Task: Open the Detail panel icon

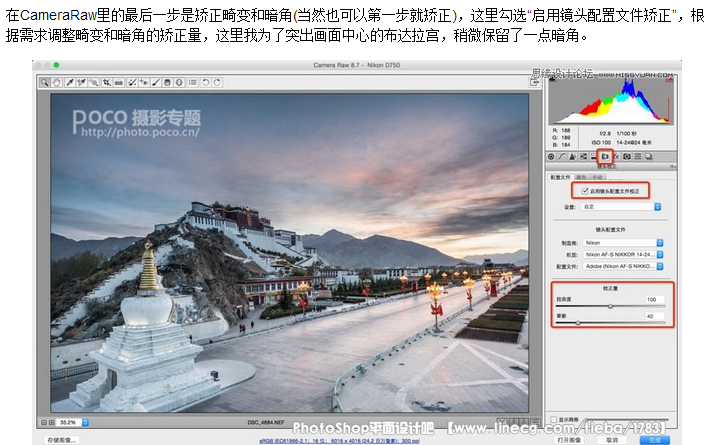Action: coord(572,157)
